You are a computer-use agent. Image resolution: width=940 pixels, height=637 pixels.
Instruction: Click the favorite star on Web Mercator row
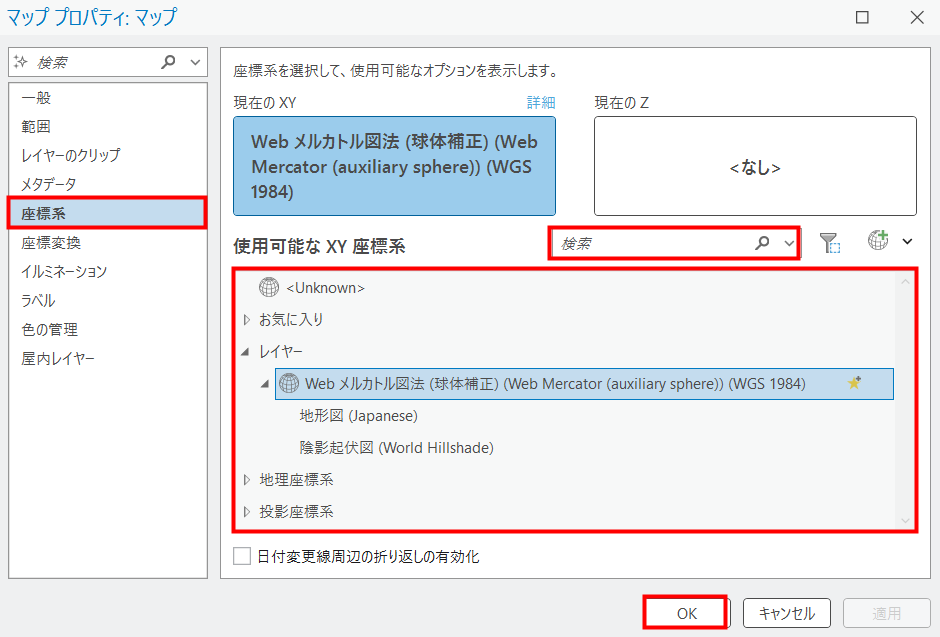click(x=854, y=383)
